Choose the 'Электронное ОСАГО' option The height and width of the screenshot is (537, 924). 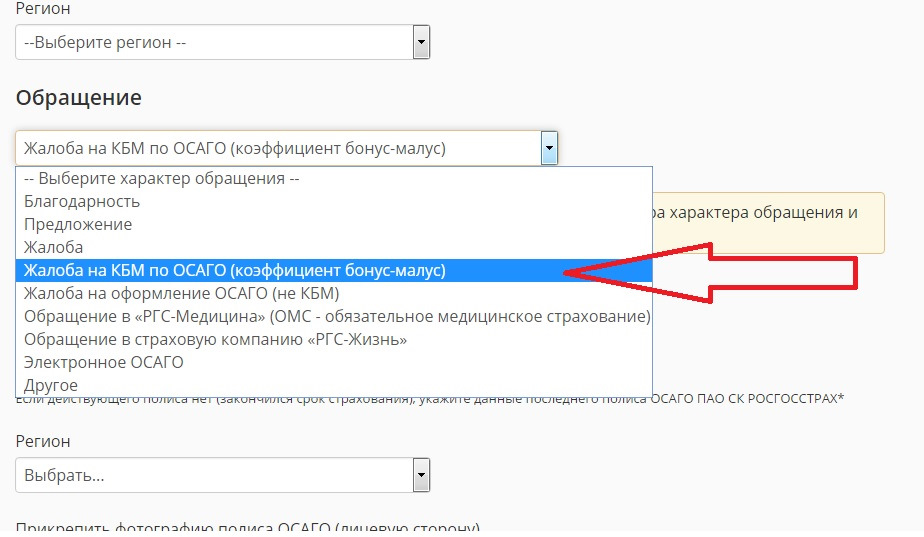pos(334,363)
